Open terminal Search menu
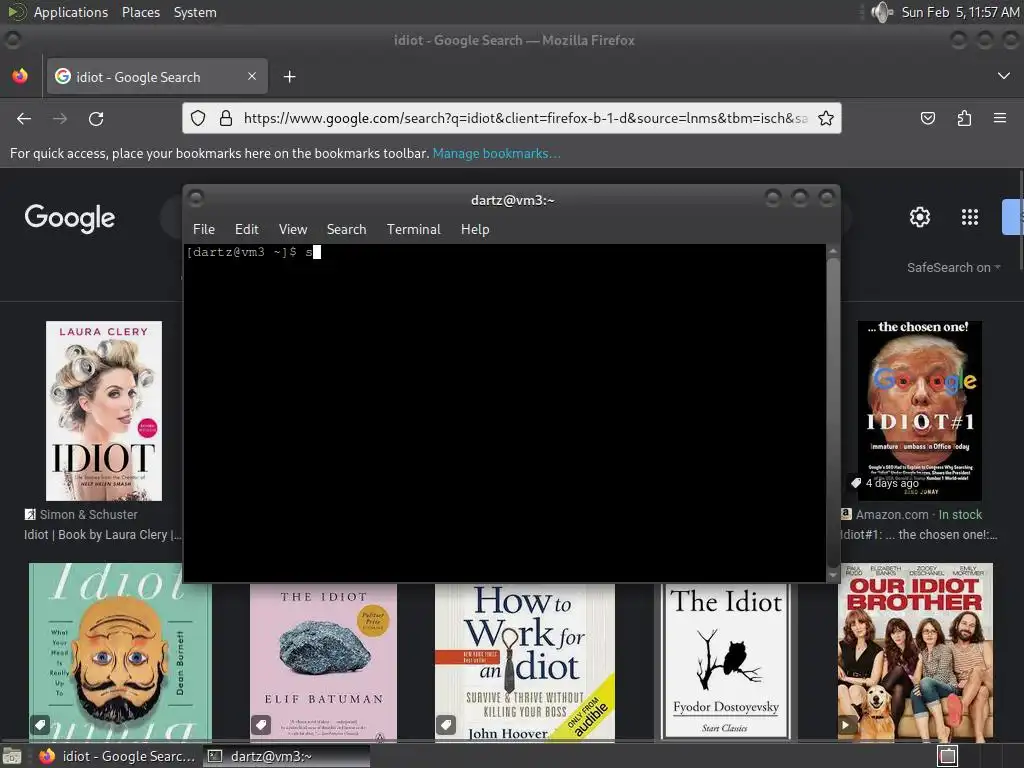The width and height of the screenshot is (1024, 768). [x=346, y=229]
